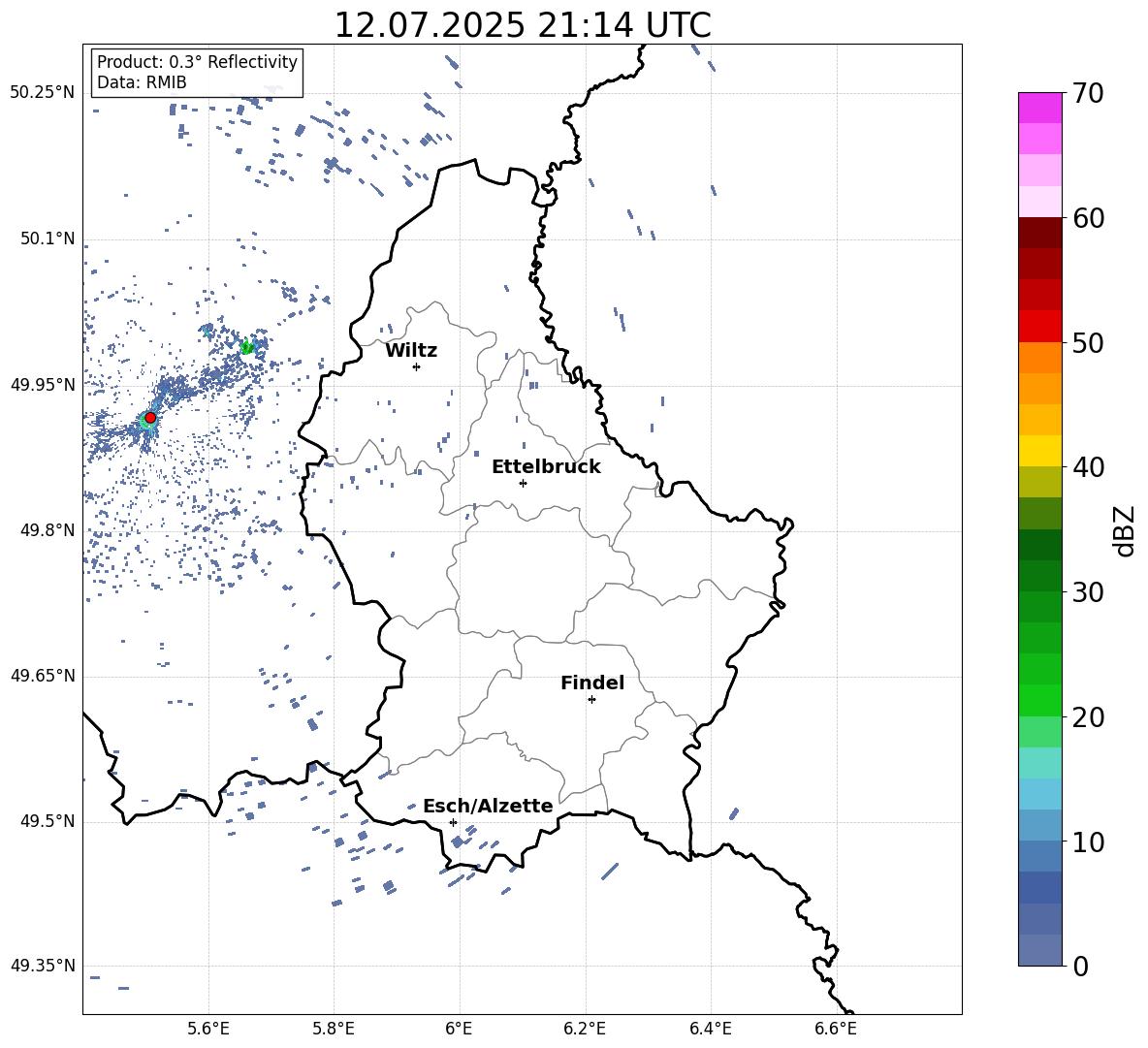Click the Wiltz station cross marker
Image resolution: width=1148 pixels, height=1048 pixels.
point(417,366)
